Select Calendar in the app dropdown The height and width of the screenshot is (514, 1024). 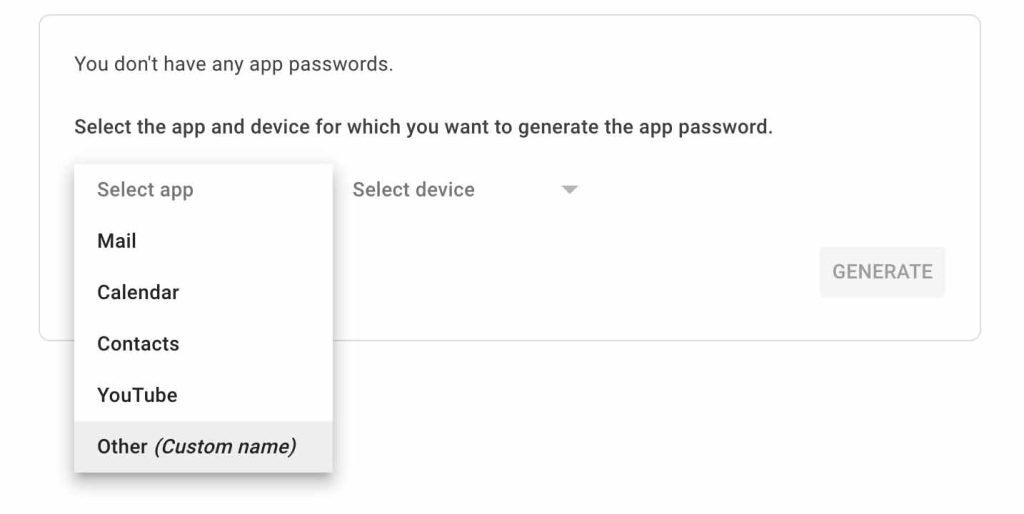tap(203, 292)
